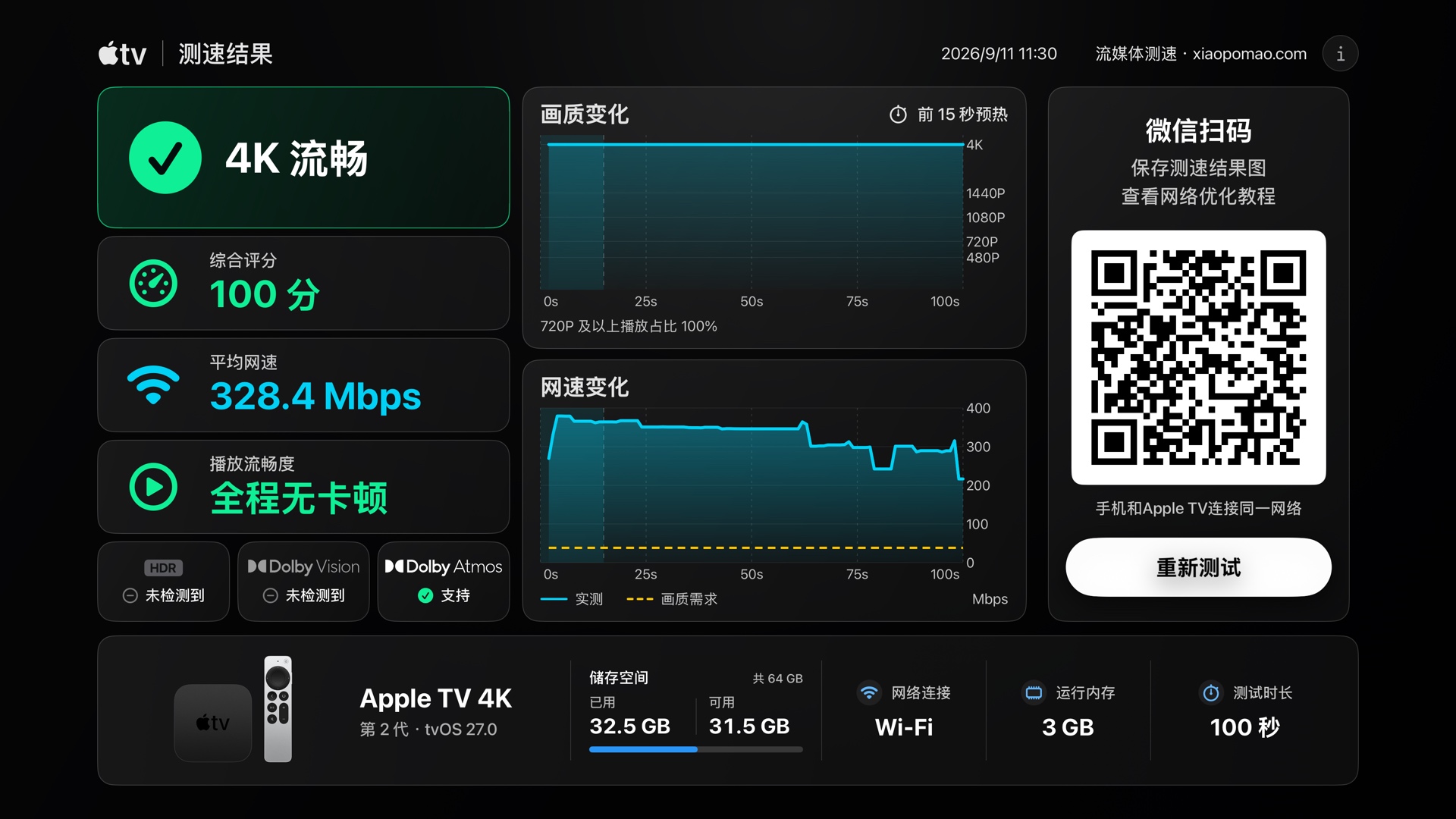Click the HDR badge icon
The width and height of the screenshot is (1456, 819).
(x=163, y=568)
